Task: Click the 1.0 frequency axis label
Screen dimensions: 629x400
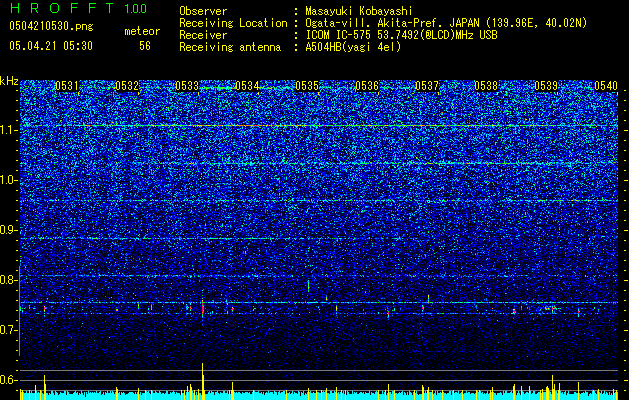Action: (8, 181)
